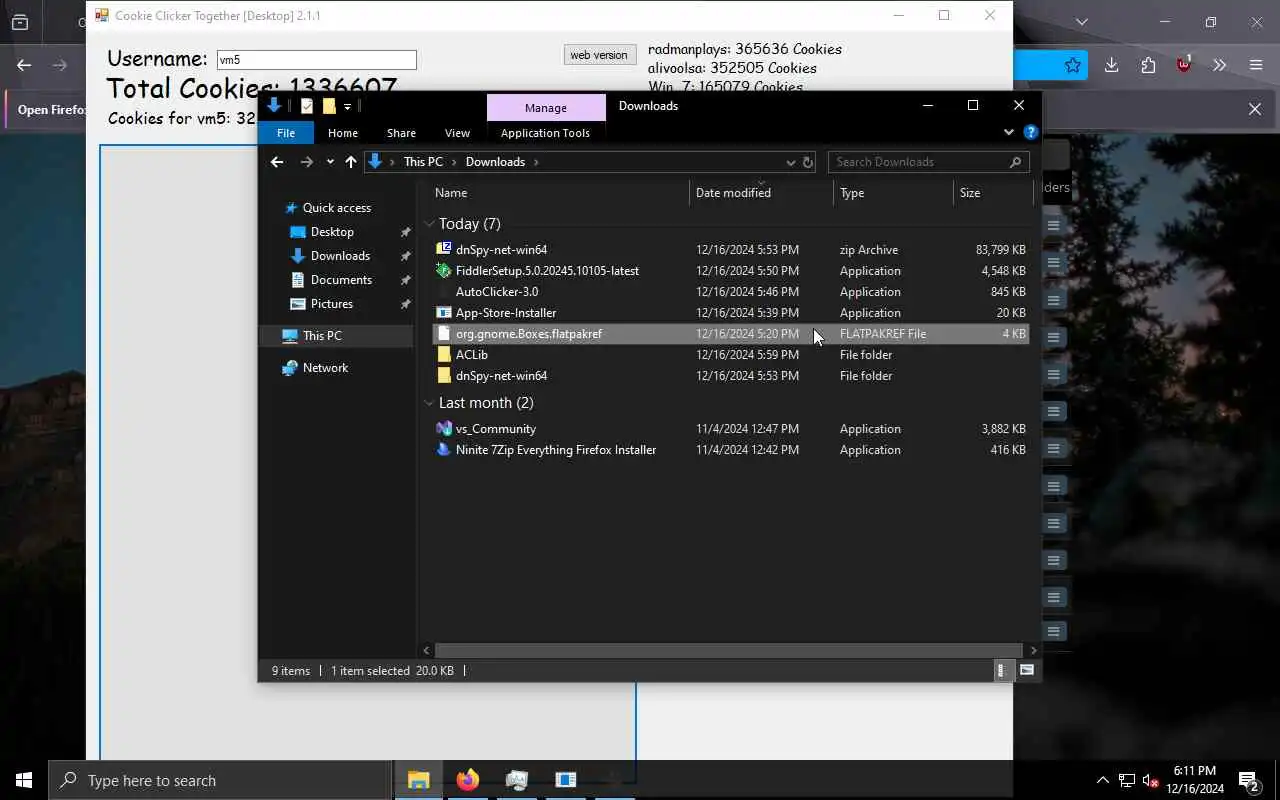
Task: Go up one folder level
Action: 351,162
